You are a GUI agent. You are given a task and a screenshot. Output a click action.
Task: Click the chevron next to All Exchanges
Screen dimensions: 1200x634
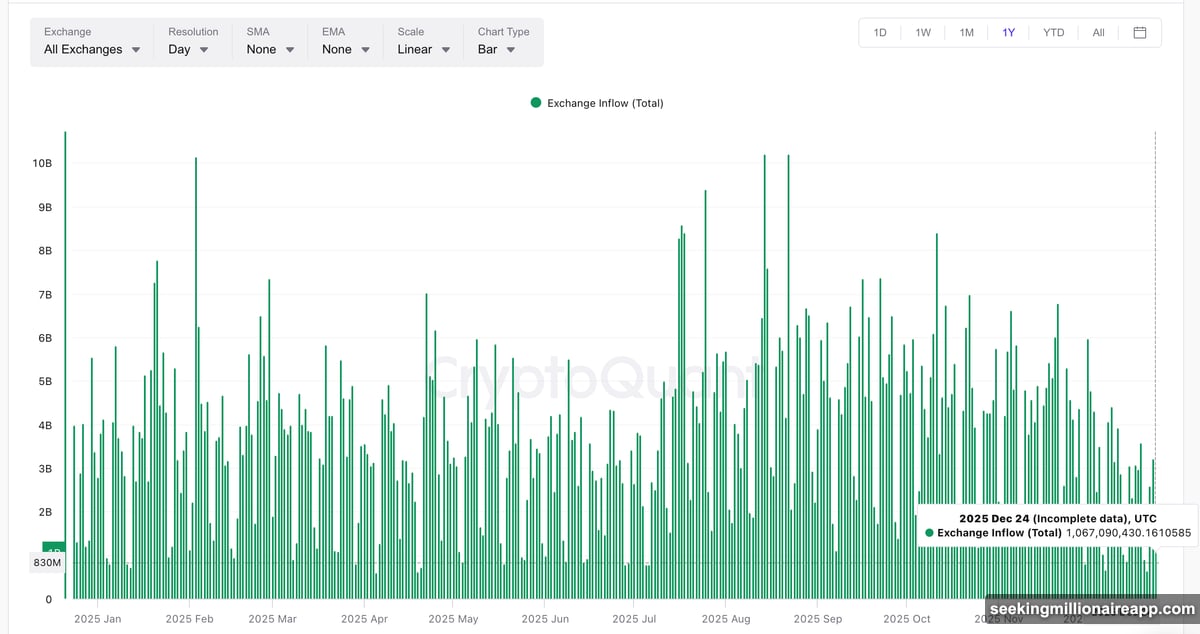[136, 49]
